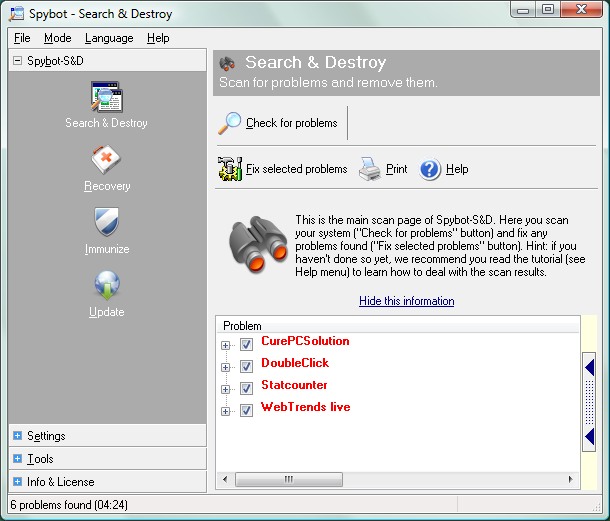Click the upper blue arrow on right panel
This screenshot has height=521, width=610.
click(x=590, y=368)
